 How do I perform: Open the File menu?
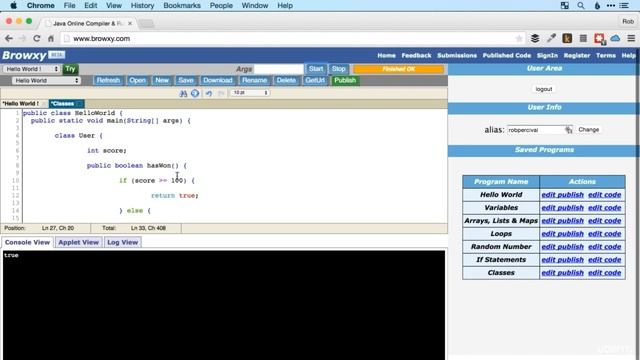pyautogui.click(x=69, y=5)
